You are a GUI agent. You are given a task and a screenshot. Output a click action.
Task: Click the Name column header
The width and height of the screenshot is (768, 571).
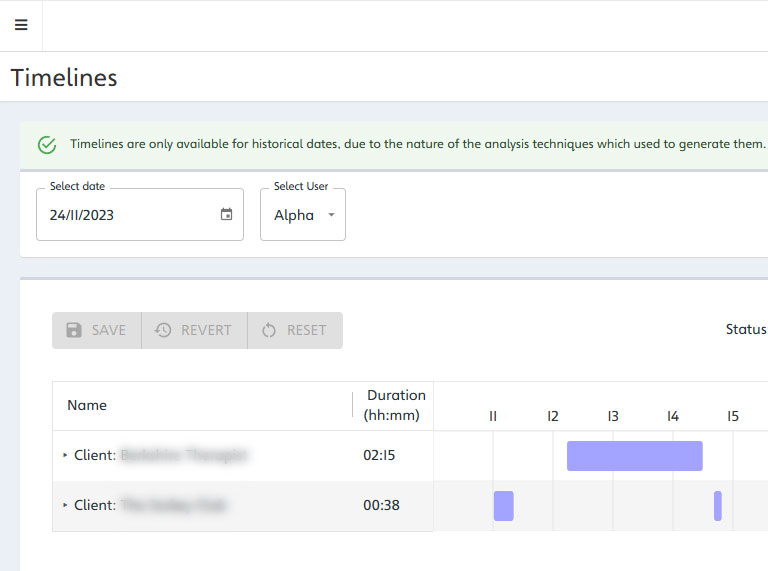[87, 405]
